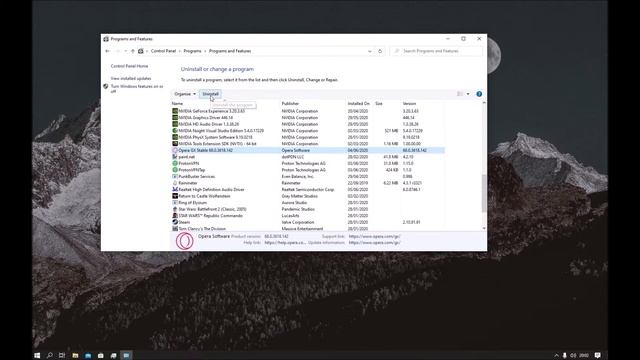640x360 pixels.
Task: Click the scrollbar down arrow
Action: coord(484,229)
